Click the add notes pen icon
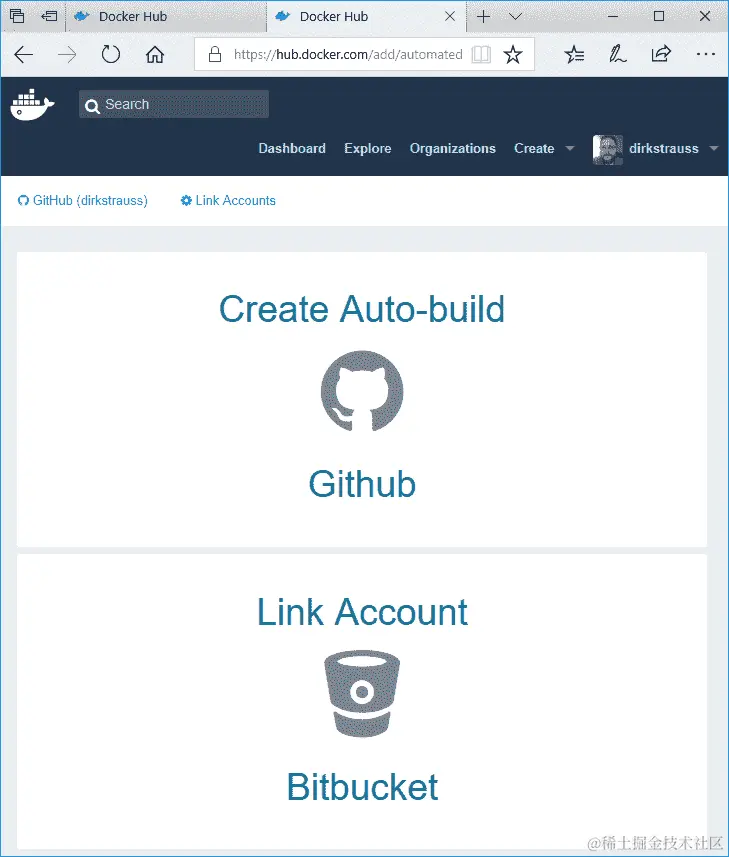Image resolution: width=729 pixels, height=857 pixels. pos(618,54)
